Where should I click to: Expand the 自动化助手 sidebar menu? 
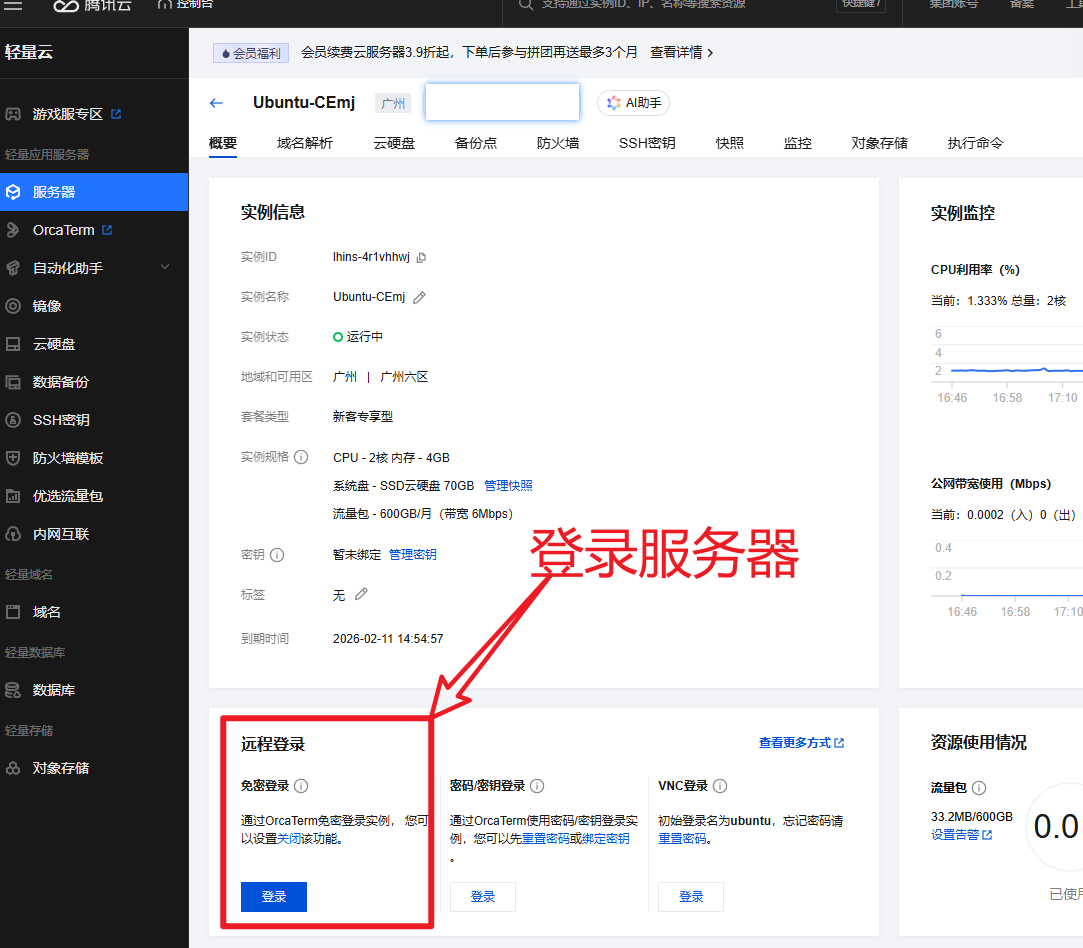point(166,268)
